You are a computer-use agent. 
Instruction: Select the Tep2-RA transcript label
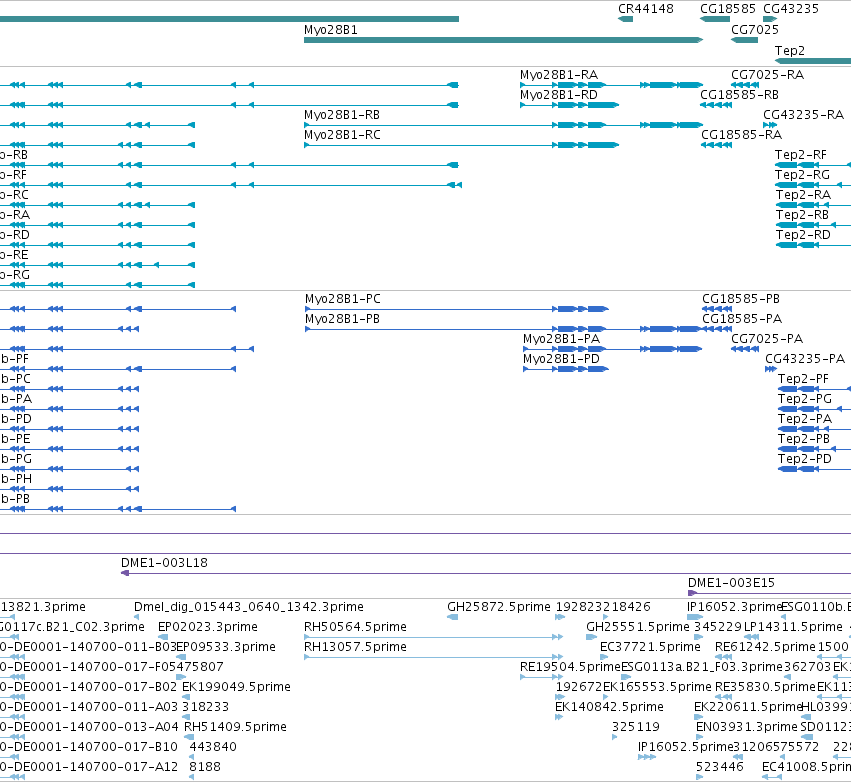(x=803, y=195)
